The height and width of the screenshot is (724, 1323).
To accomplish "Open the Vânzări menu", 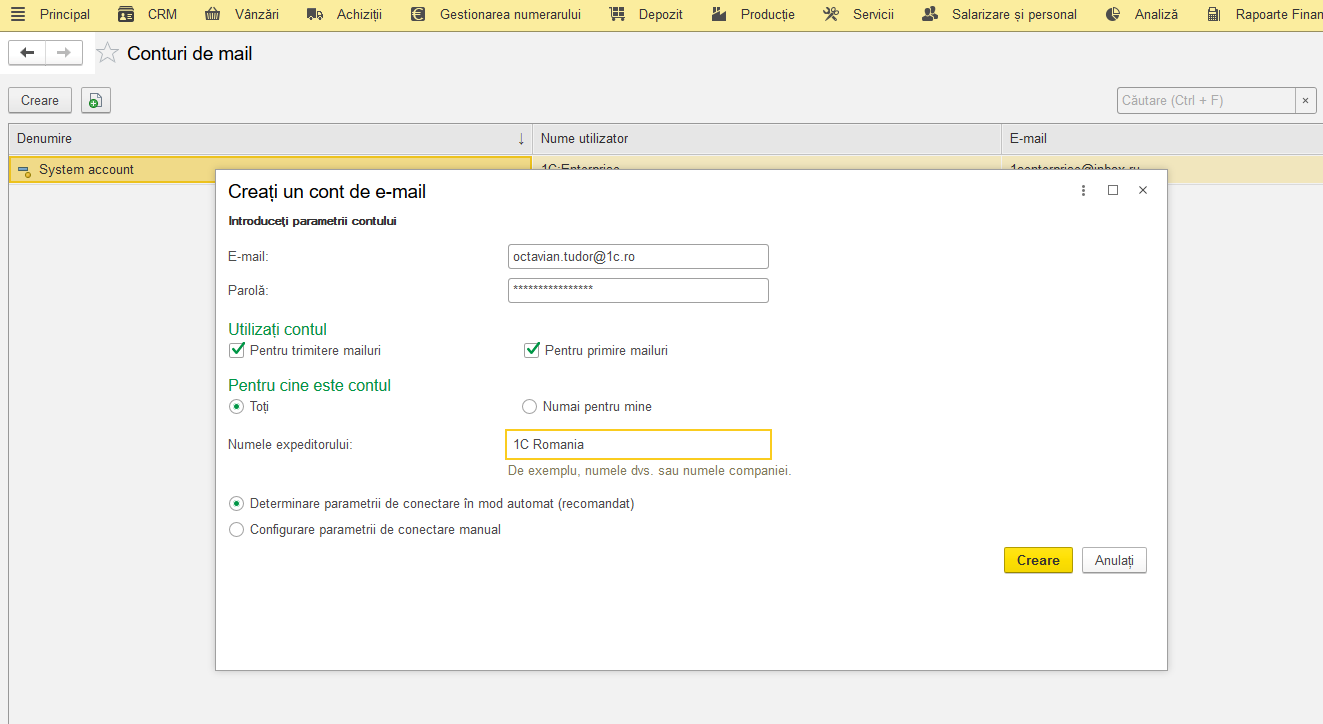I will [241, 14].
